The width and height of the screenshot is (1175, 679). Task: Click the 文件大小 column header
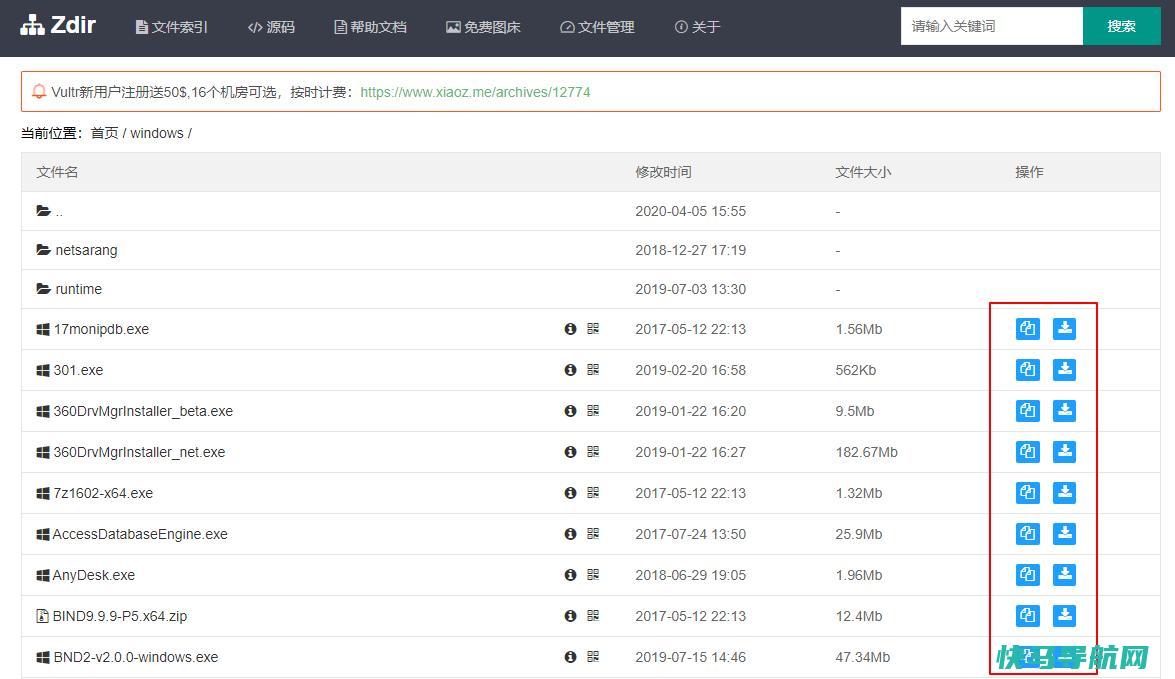tap(863, 172)
